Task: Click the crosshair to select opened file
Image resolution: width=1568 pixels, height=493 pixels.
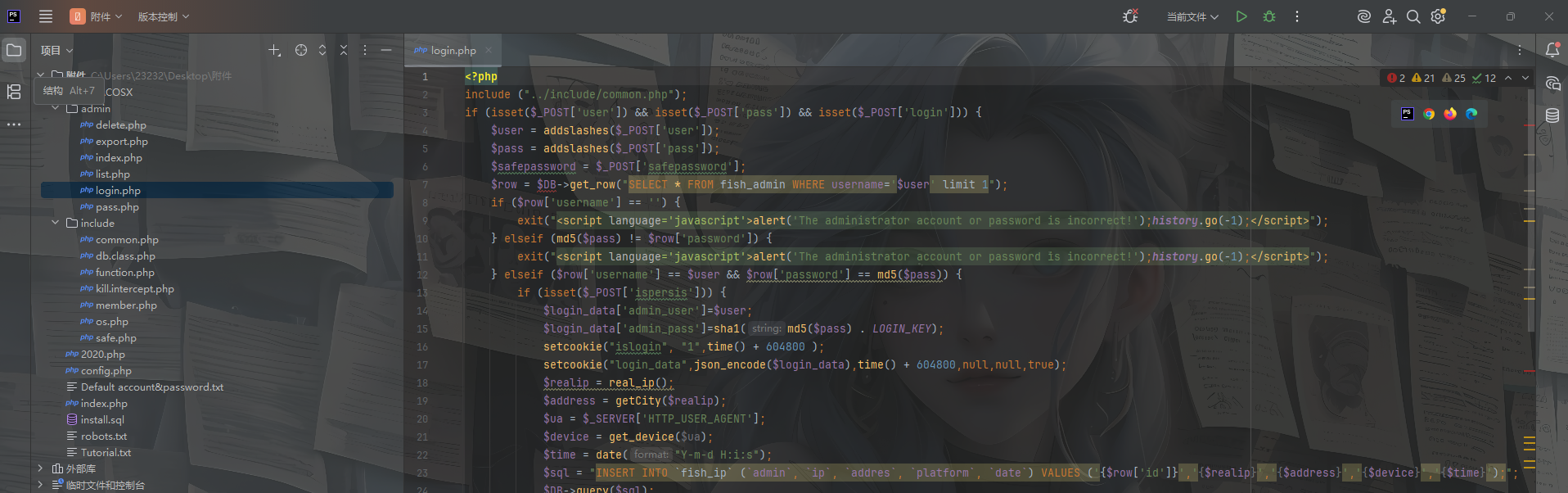Action: (x=301, y=50)
